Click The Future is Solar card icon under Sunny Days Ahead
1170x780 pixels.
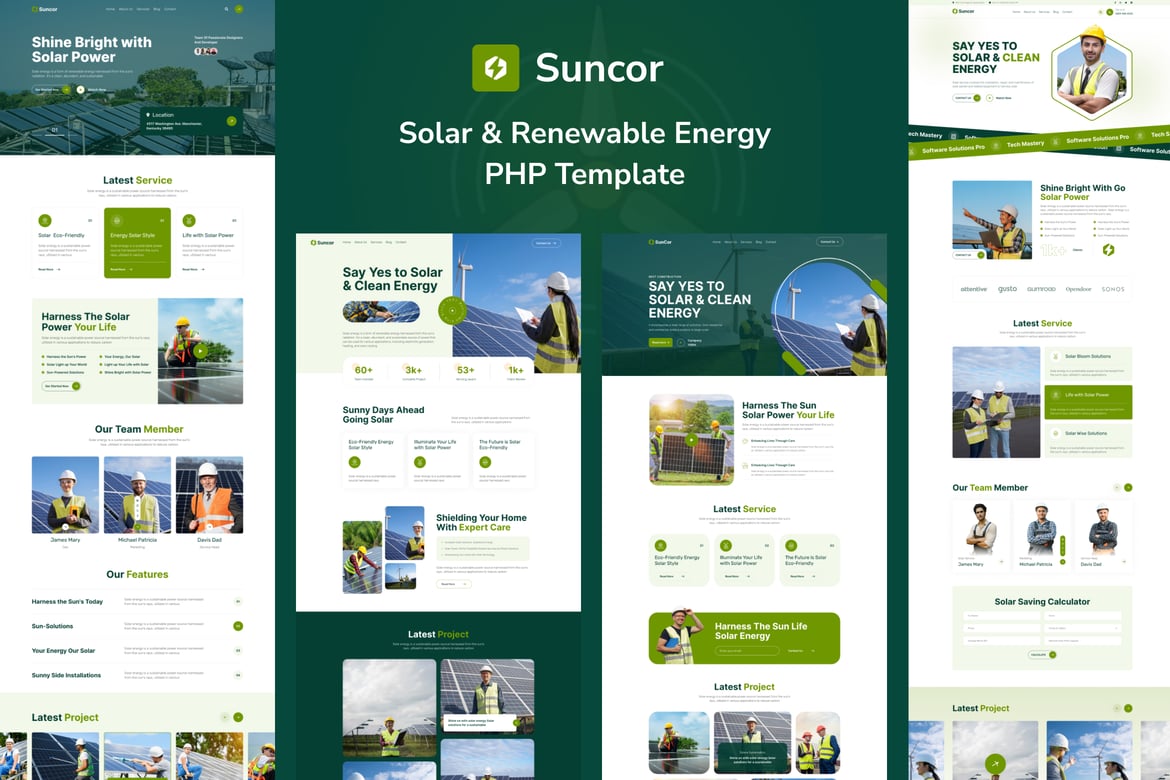tap(484, 463)
